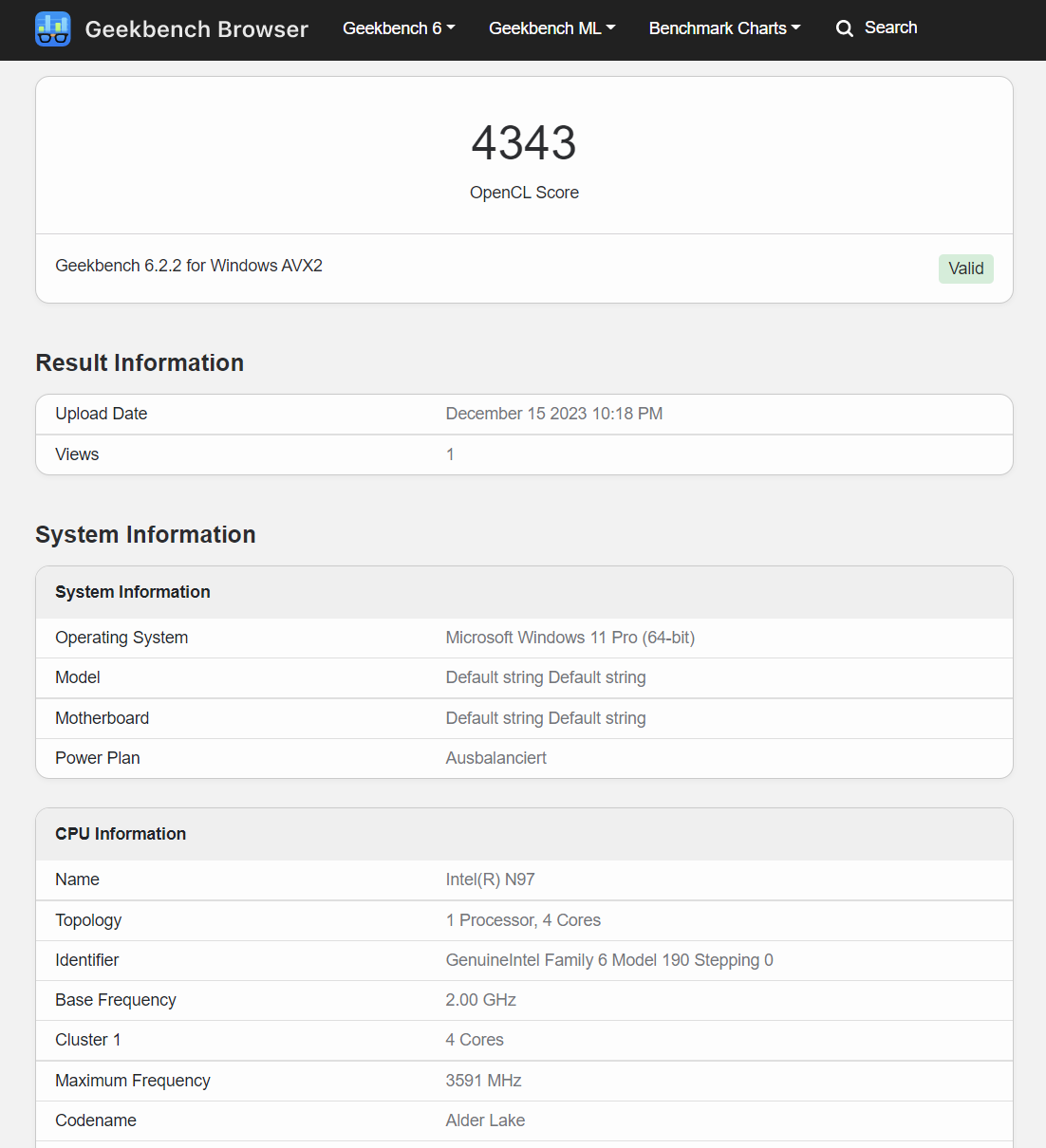Screen dimensions: 1046x1148
Task: Open the Search link in navbar
Action: 890,28
